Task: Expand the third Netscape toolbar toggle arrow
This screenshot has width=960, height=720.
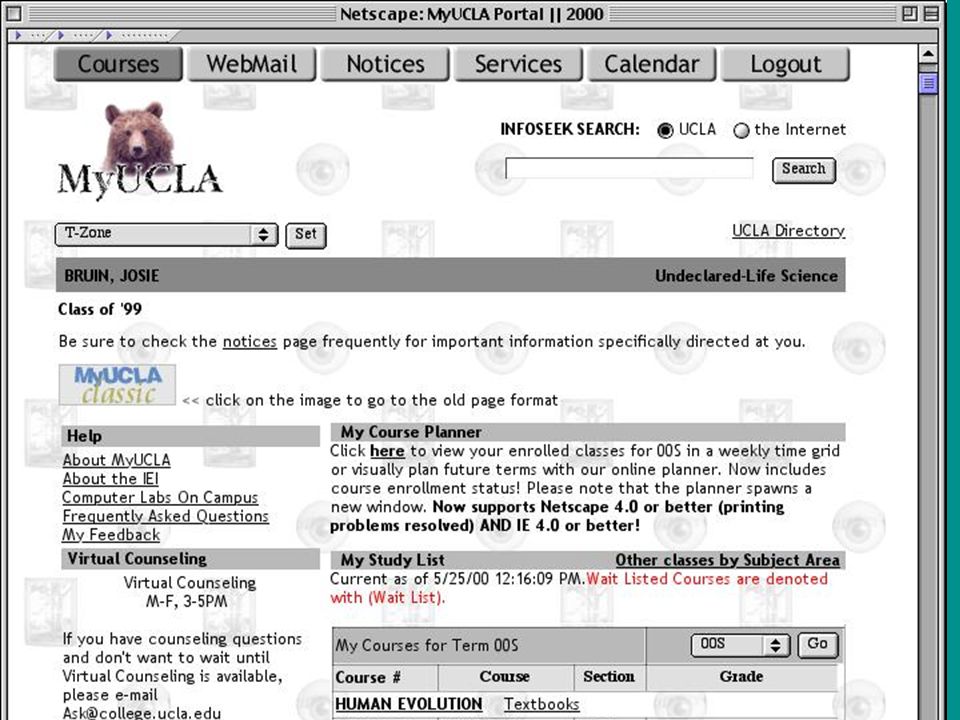Action: [x=109, y=36]
